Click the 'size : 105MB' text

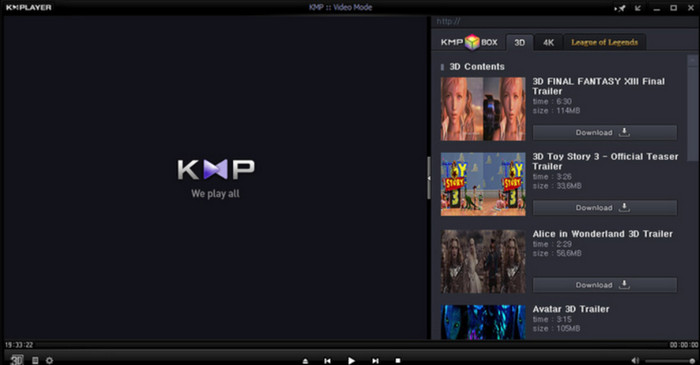point(556,328)
